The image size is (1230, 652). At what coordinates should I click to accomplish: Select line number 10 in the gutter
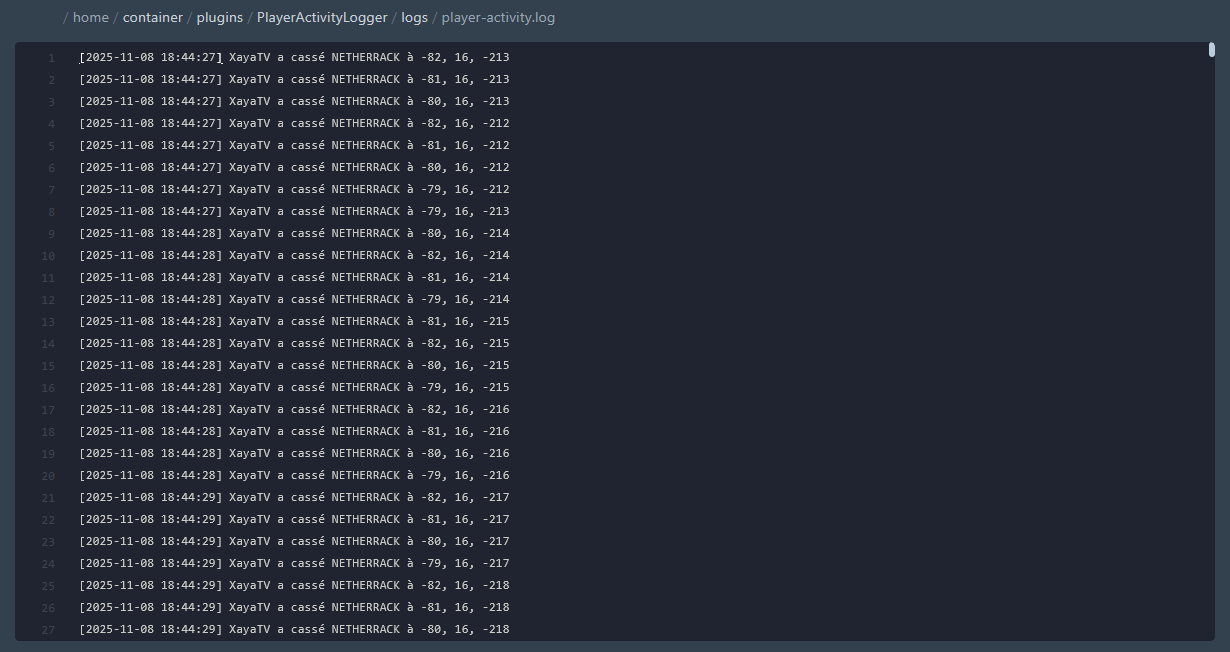point(48,256)
